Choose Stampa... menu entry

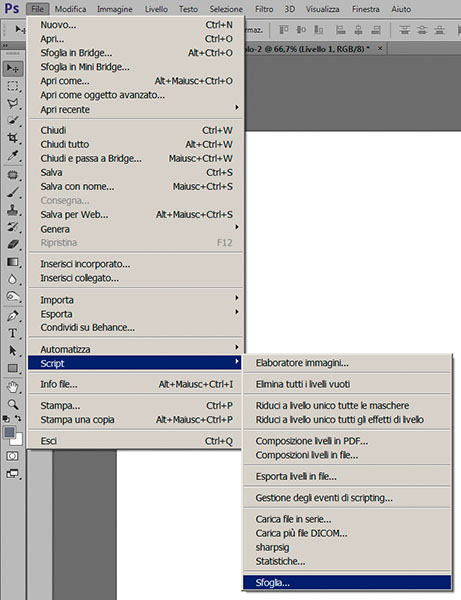tap(136, 405)
